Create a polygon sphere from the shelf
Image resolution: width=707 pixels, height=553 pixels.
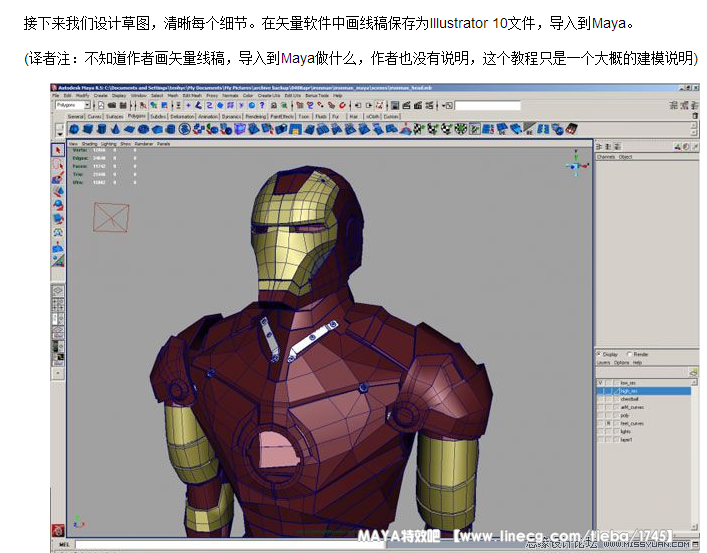pyautogui.click(x=74, y=129)
